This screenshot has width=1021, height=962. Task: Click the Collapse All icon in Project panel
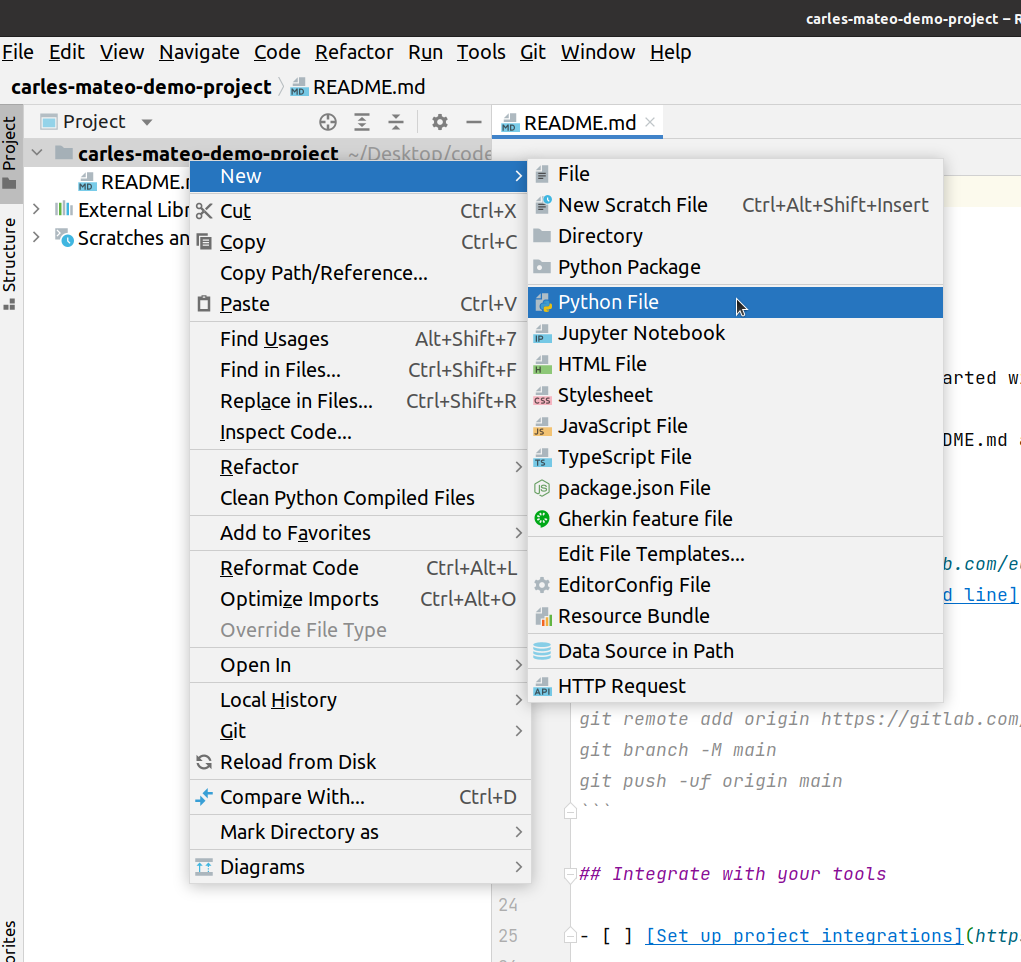(396, 122)
